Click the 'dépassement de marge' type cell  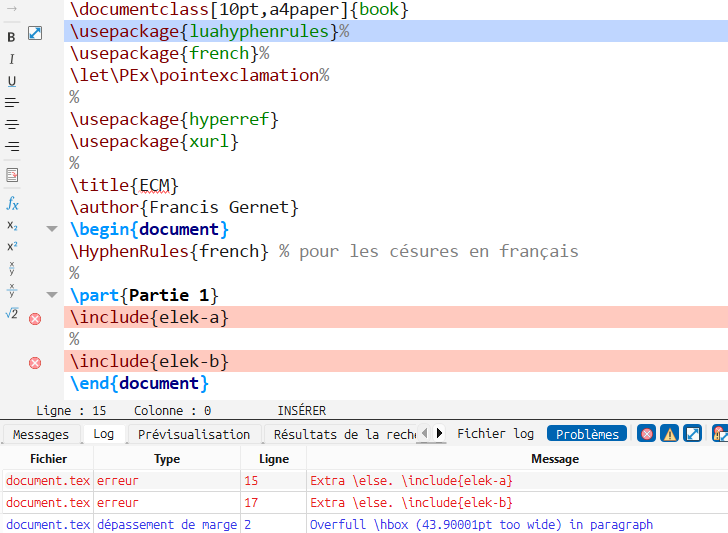(x=167, y=525)
